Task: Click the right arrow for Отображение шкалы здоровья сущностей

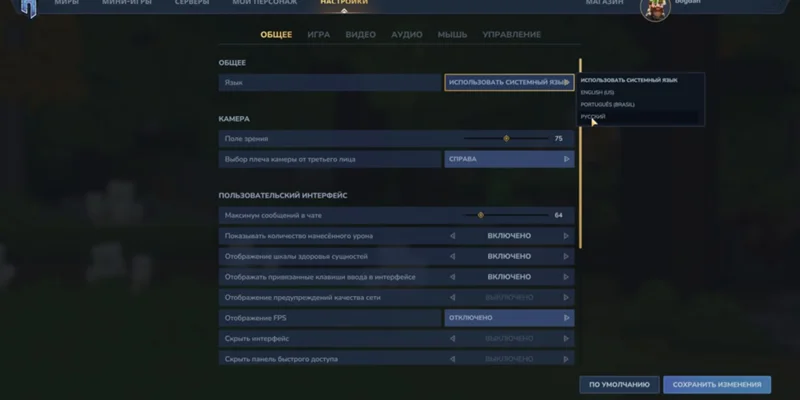Action: point(566,256)
